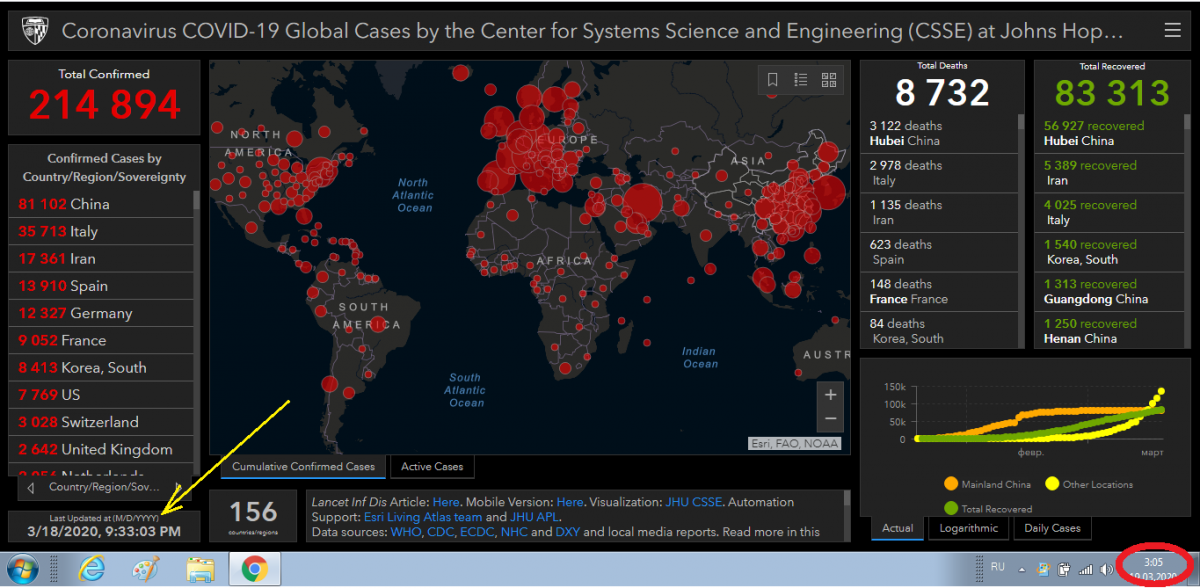Switch to the Logarithmic chart tab
The width and height of the screenshot is (1200, 588).
coord(968,529)
